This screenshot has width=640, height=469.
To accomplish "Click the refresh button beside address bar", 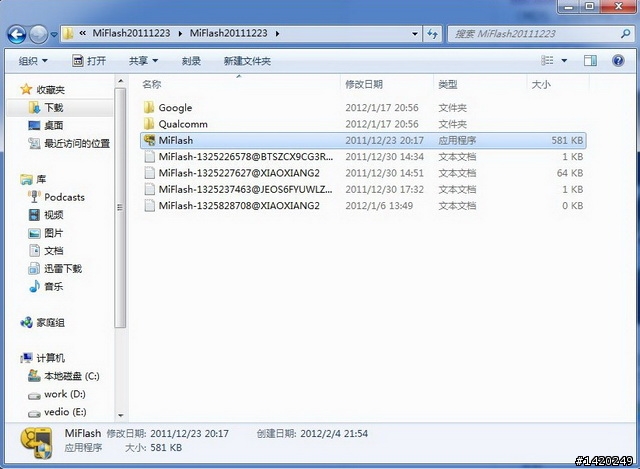I will point(432,34).
